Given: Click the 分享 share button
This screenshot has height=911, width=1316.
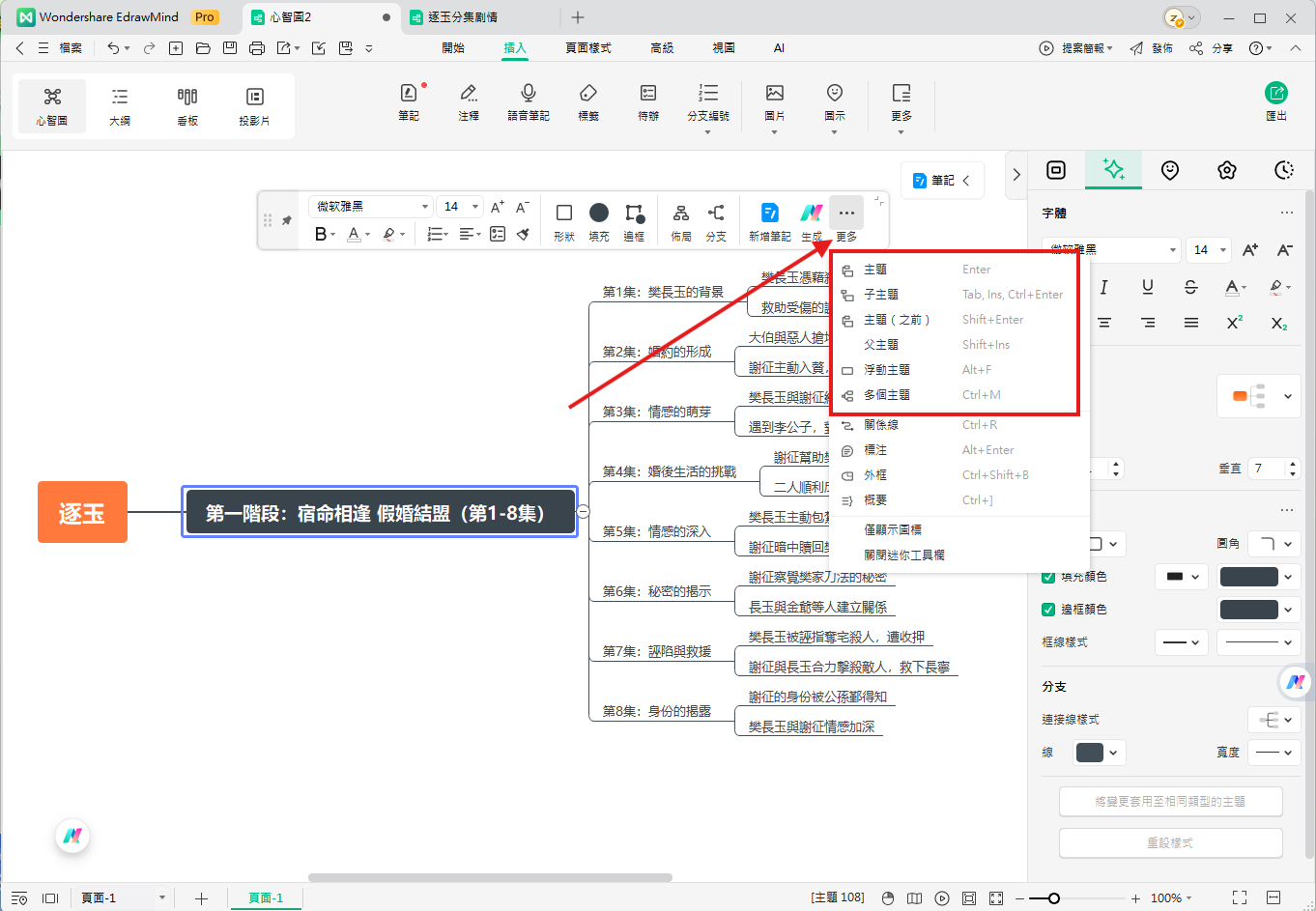Looking at the screenshot, I should point(1212,48).
